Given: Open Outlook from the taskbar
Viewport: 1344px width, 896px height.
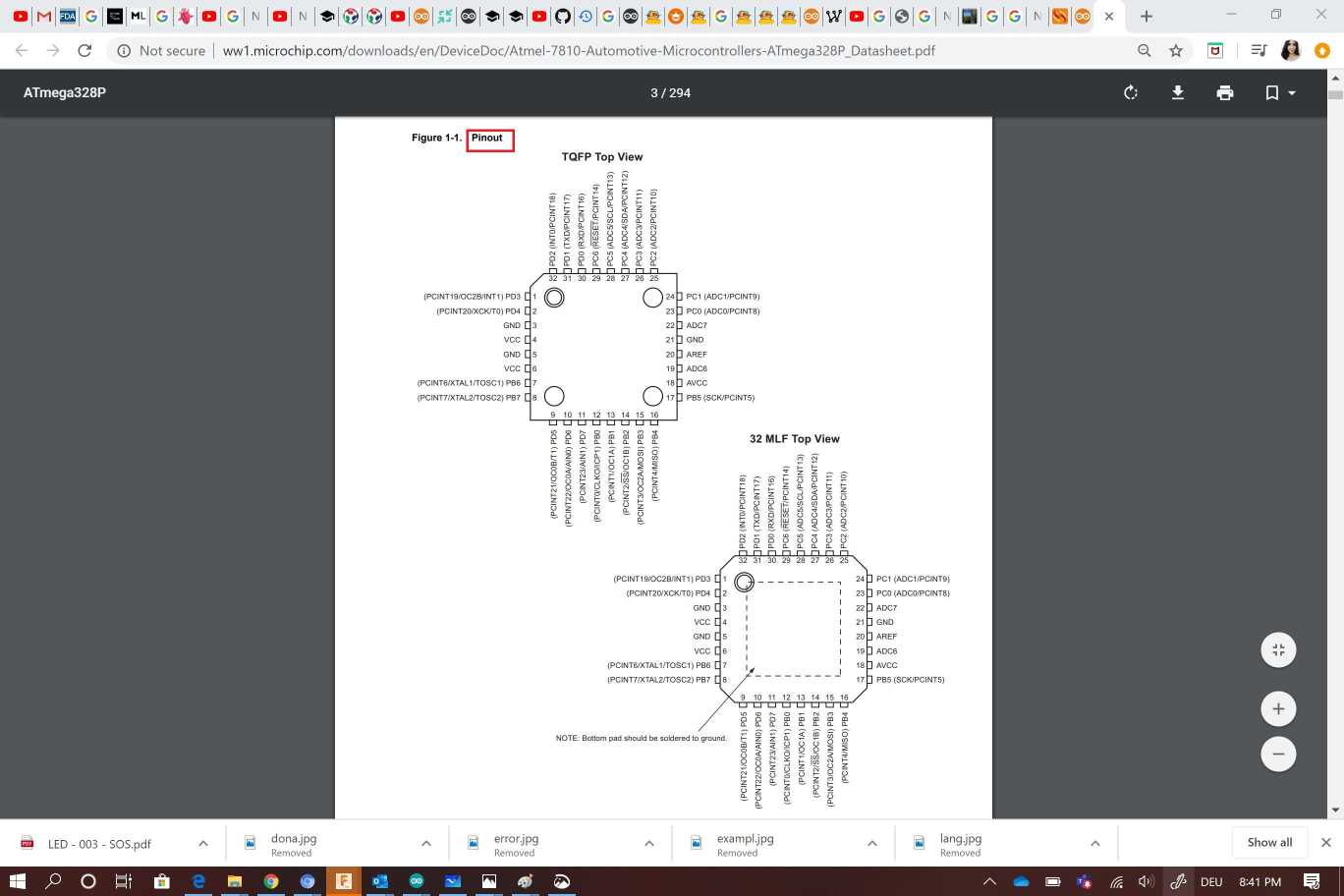Looking at the screenshot, I should tap(380, 881).
